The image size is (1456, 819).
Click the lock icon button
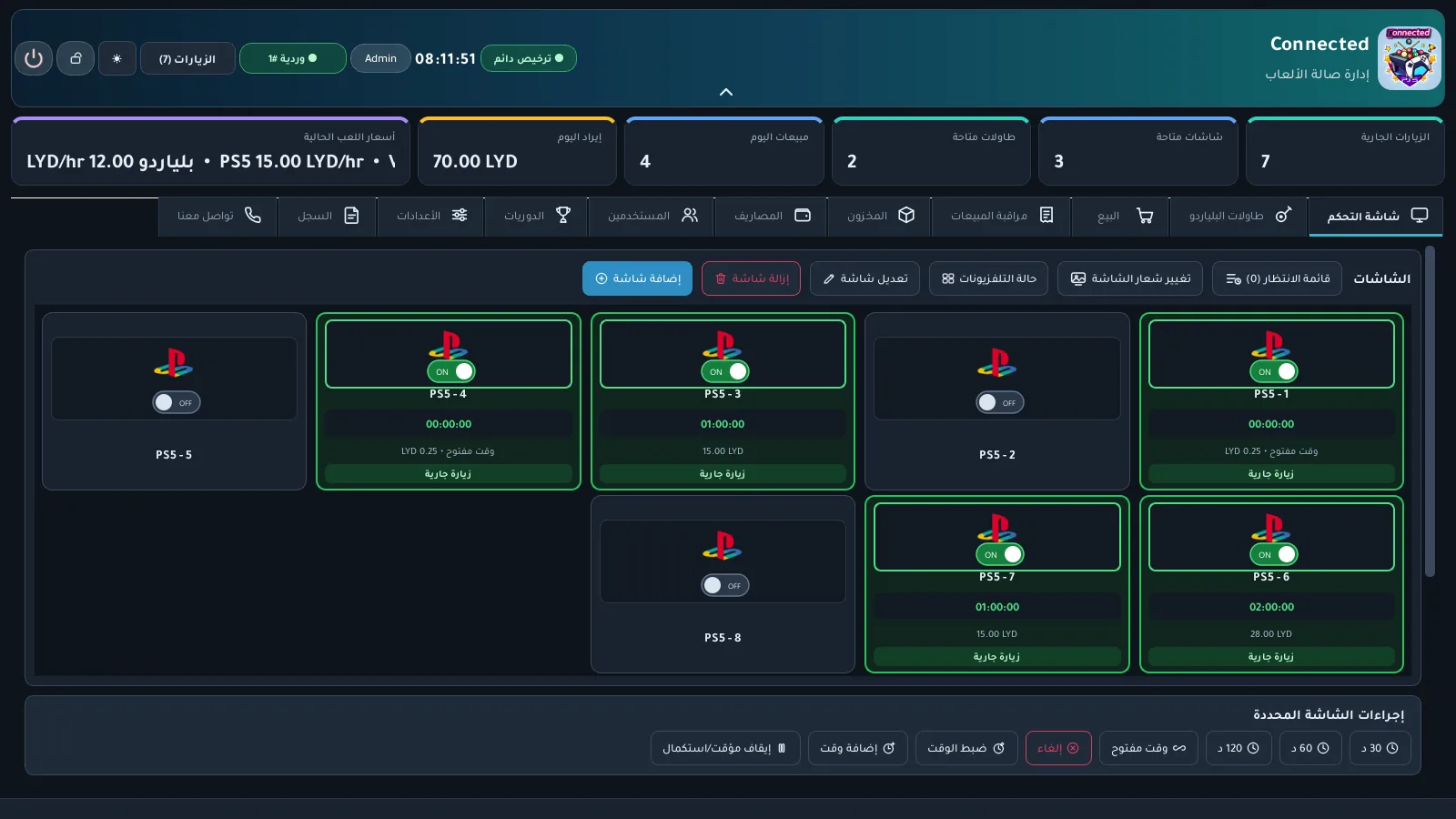tap(76, 58)
